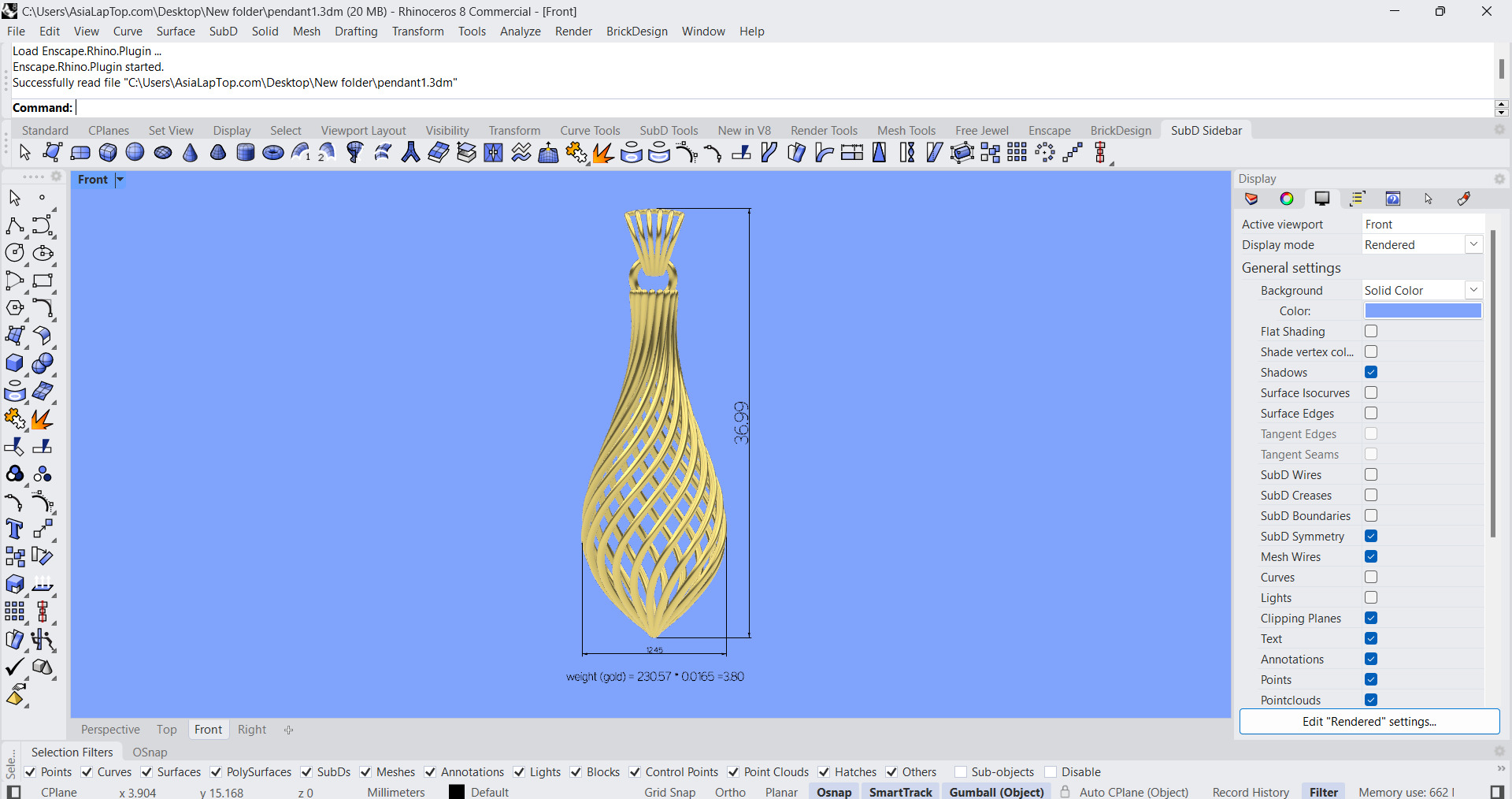Screen dimensions: 1512x799
Task: Open the Layers panel tab icon
Action: 1251,199
